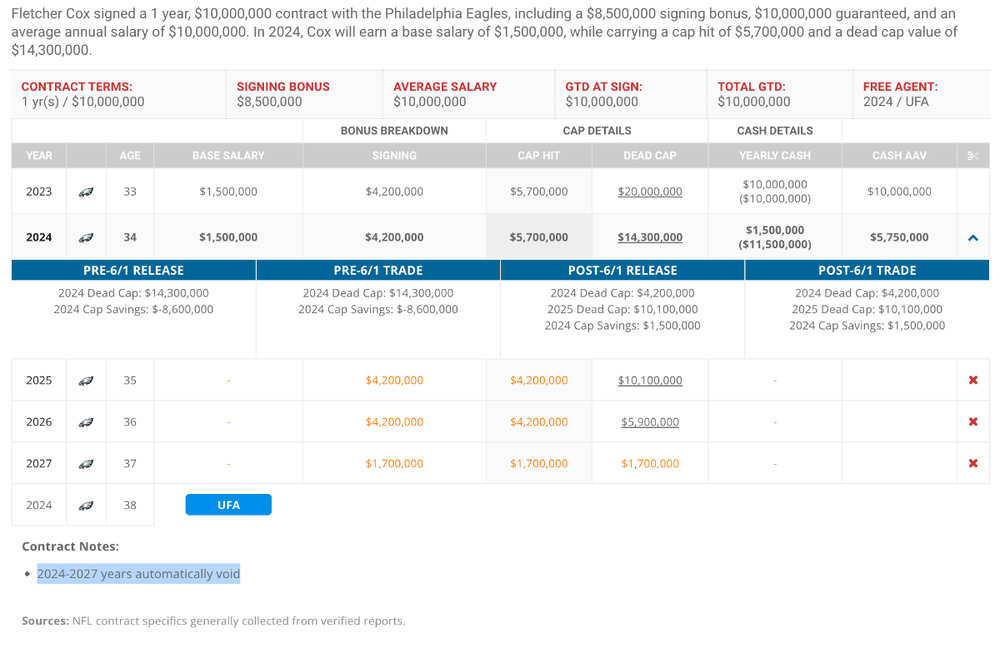This screenshot has height=668, width=1000.
Task: Switch to the POST-6/1 RELEASE tab
Action: [x=622, y=271]
